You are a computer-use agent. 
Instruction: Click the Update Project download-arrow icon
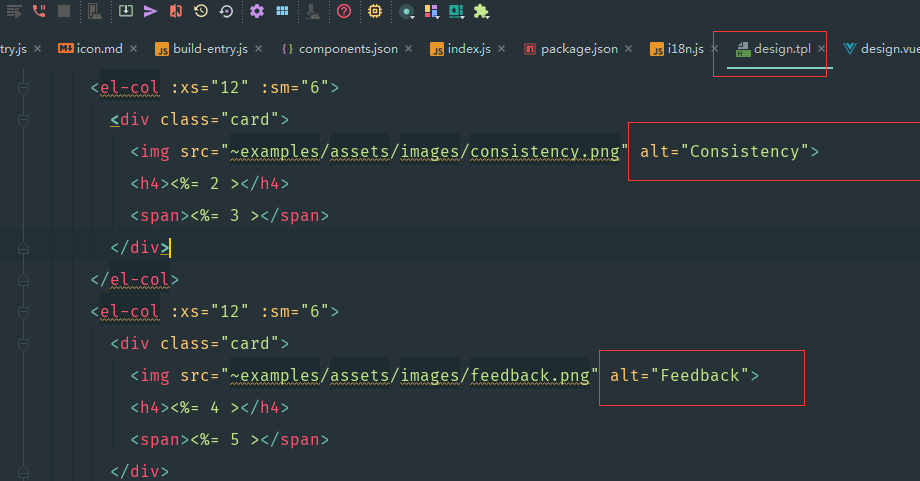126,11
